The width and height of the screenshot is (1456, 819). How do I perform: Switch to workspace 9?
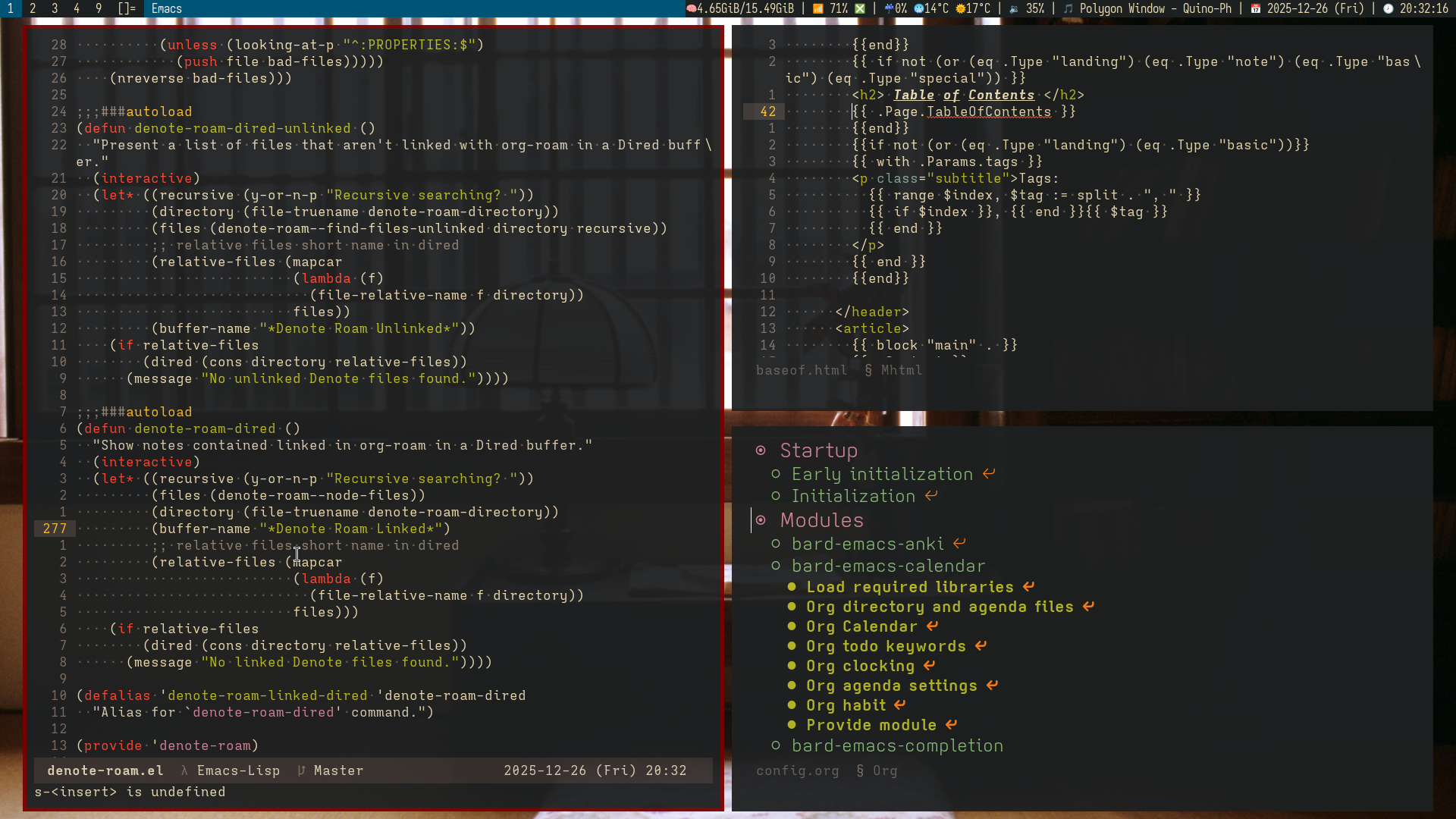click(x=99, y=9)
